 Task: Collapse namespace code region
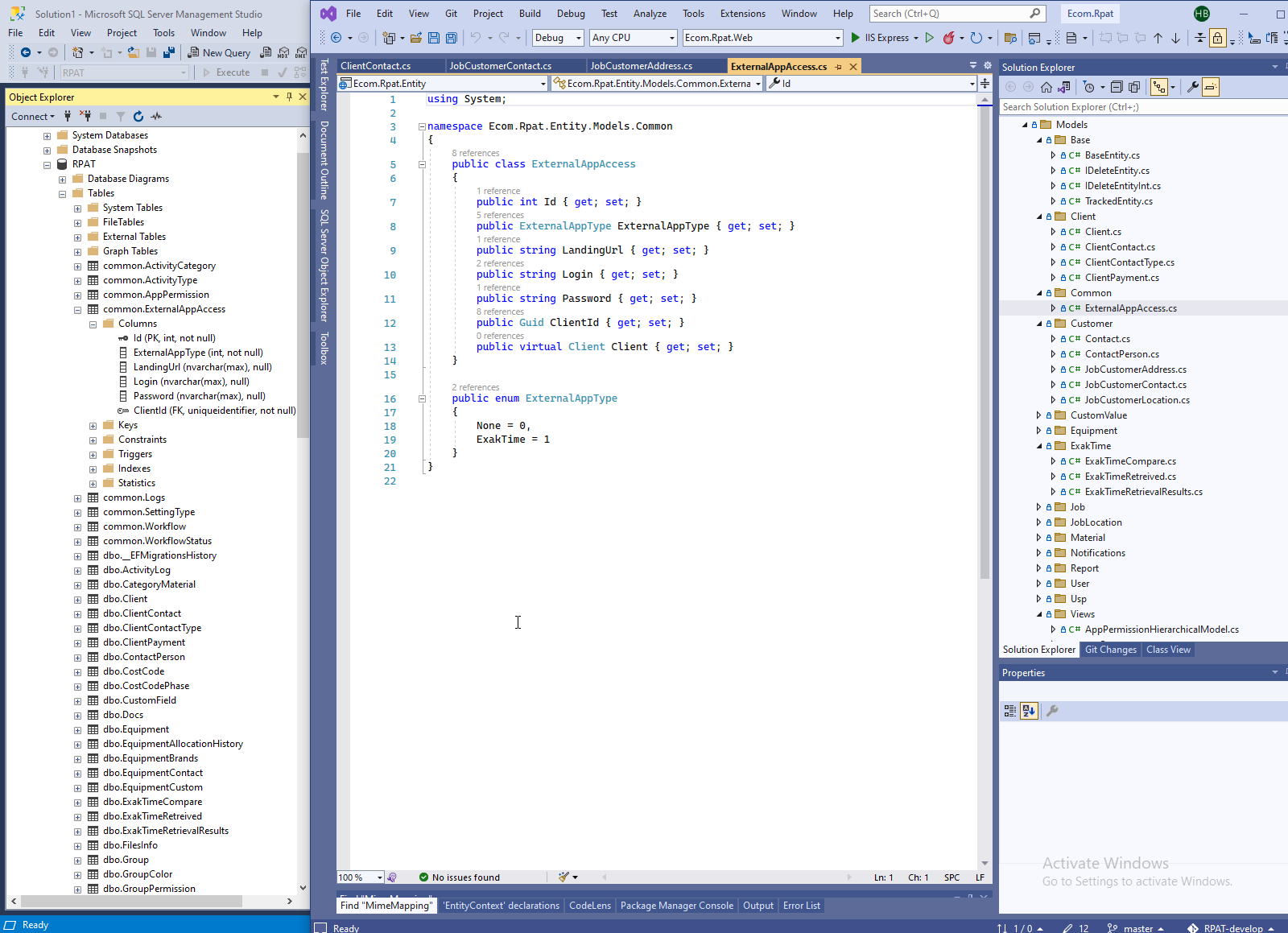(422, 126)
